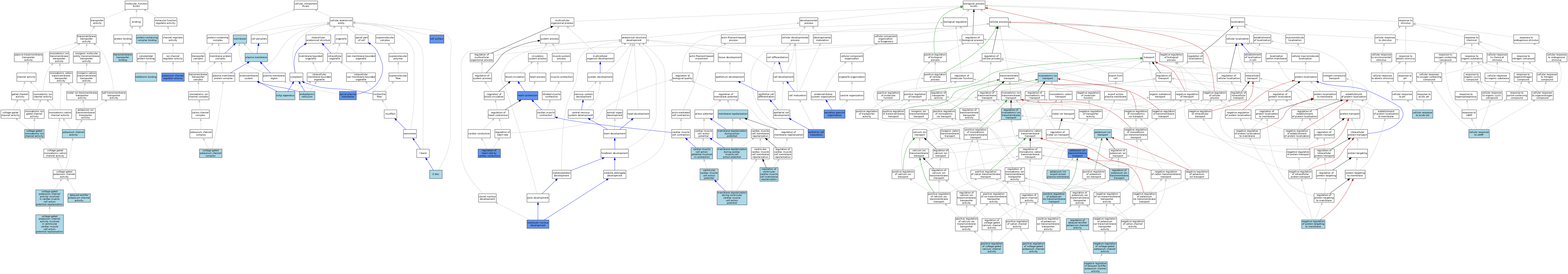
Task: Click the 'telethonin binding' node
Action: (x=146, y=77)
